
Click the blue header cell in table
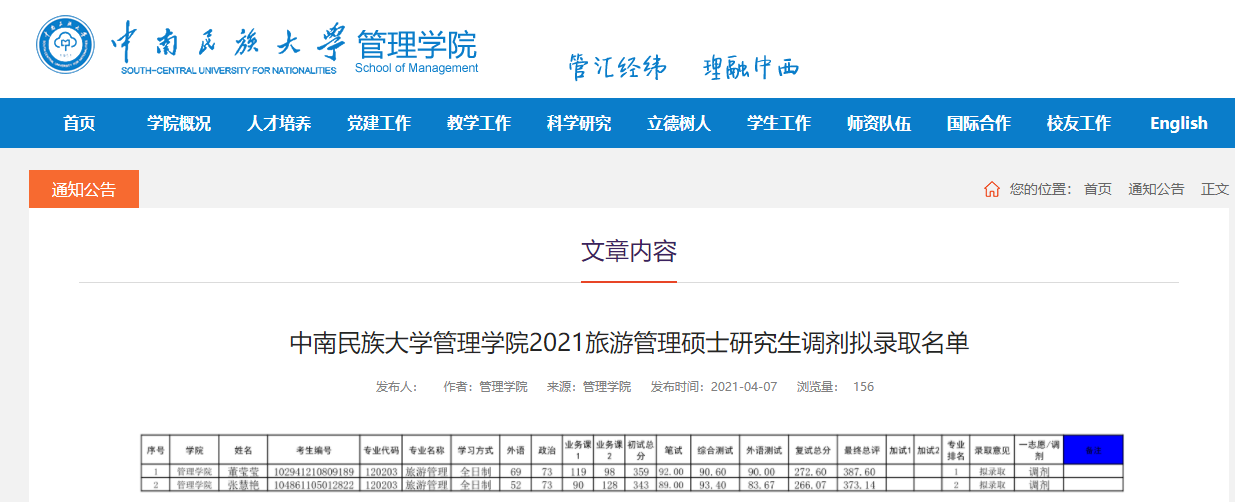pos(1093,450)
